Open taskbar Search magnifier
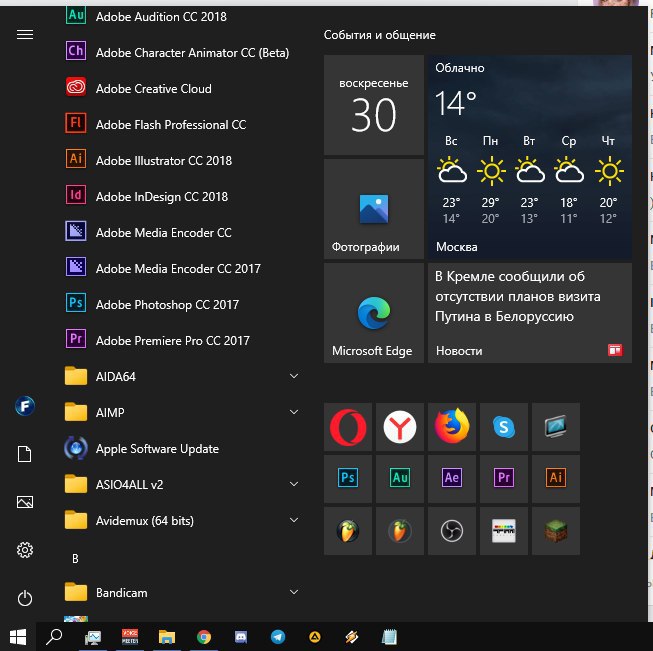653x651 pixels. point(54,637)
